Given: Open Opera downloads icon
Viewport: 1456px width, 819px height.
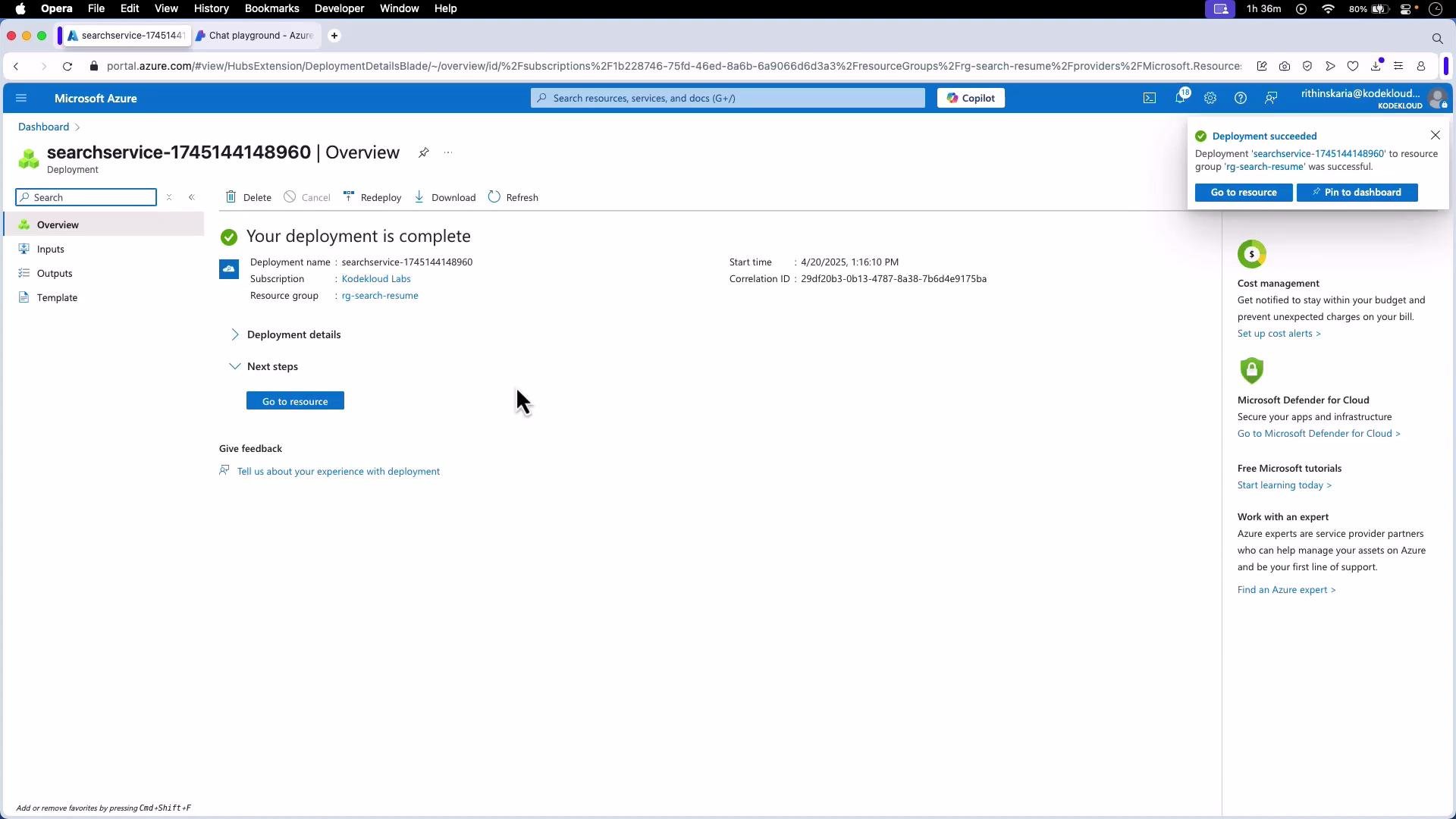Looking at the screenshot, I should pyautogui.click(x=1376, y=67).
